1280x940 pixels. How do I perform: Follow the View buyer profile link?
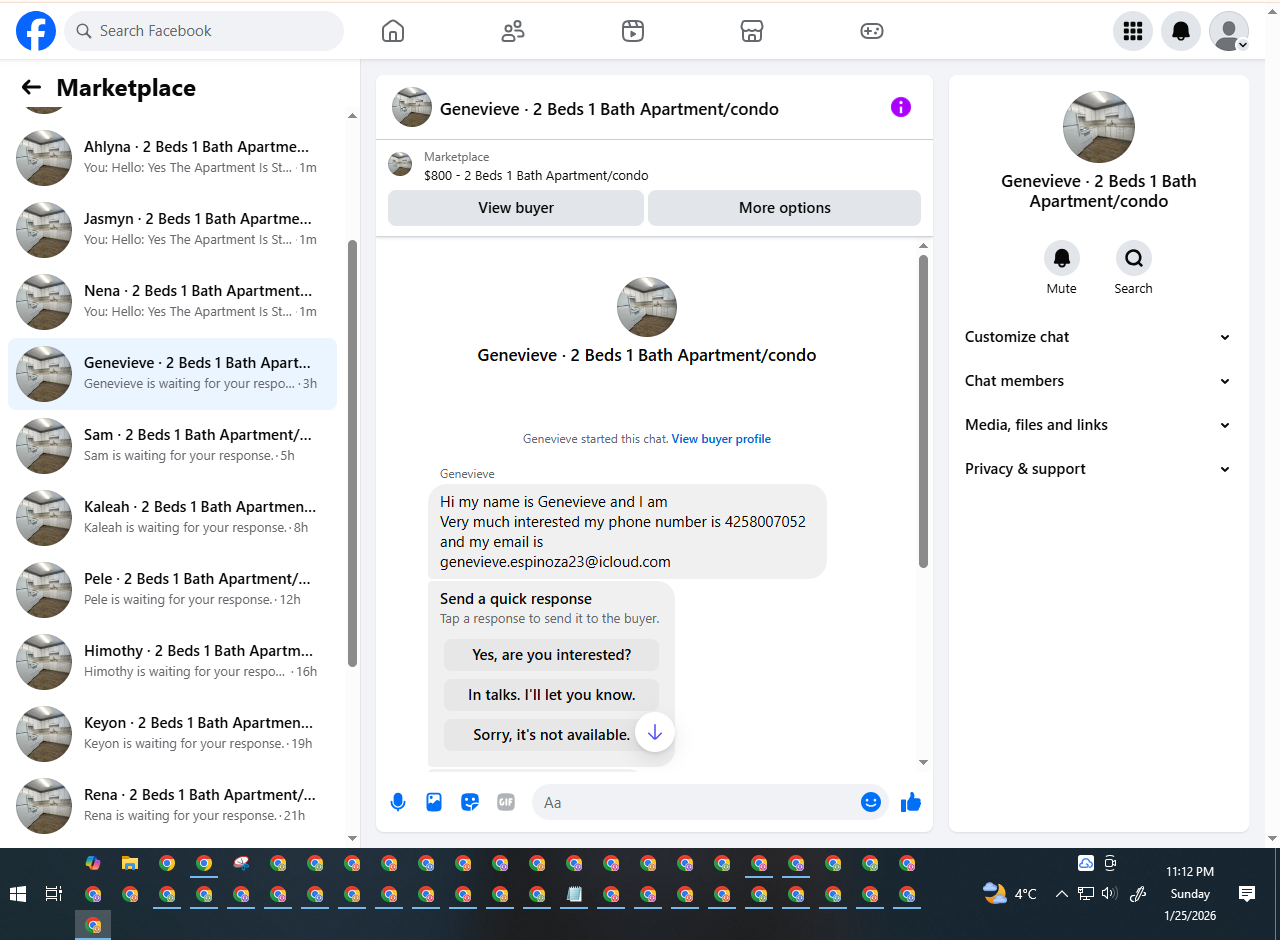point(721,439)
